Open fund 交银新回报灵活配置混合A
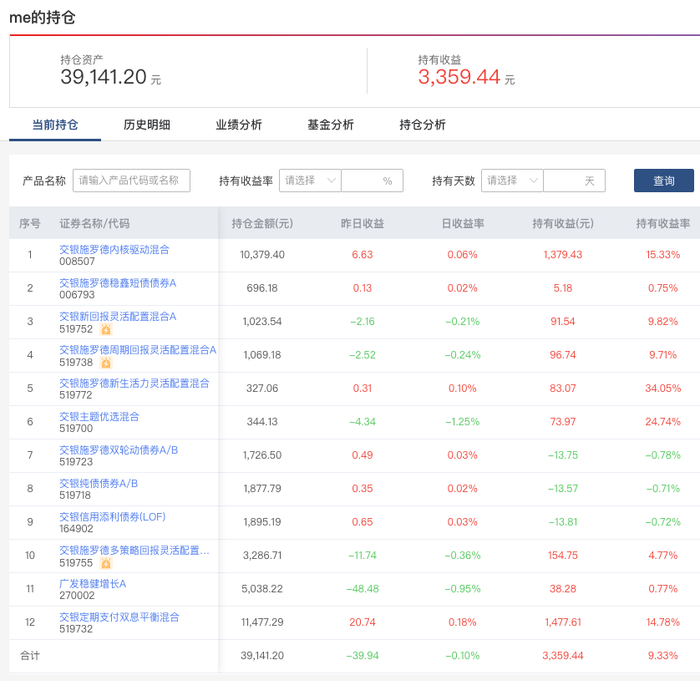 pyautogui.click(x=118, y=317)
